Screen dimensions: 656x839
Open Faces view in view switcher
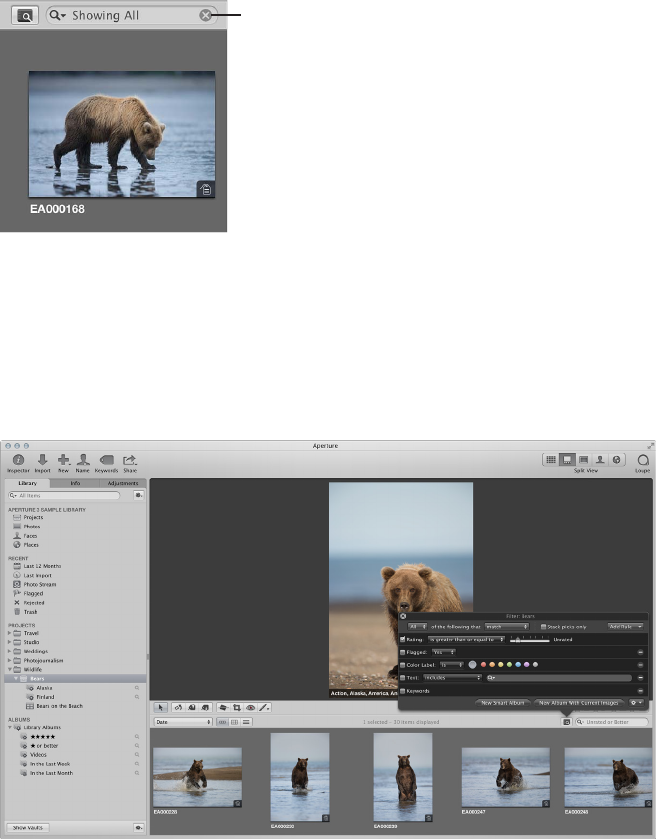coord(600,460)
